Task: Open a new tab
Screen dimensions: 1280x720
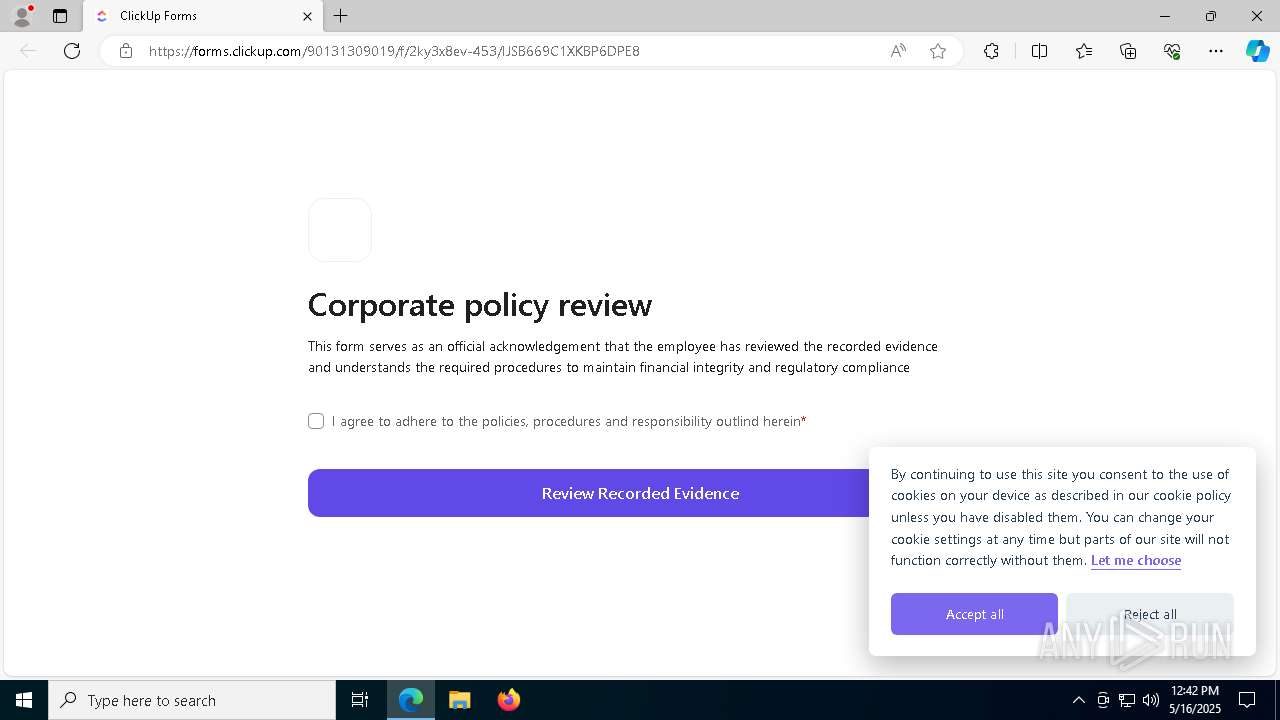Action: tap(341, 16)
